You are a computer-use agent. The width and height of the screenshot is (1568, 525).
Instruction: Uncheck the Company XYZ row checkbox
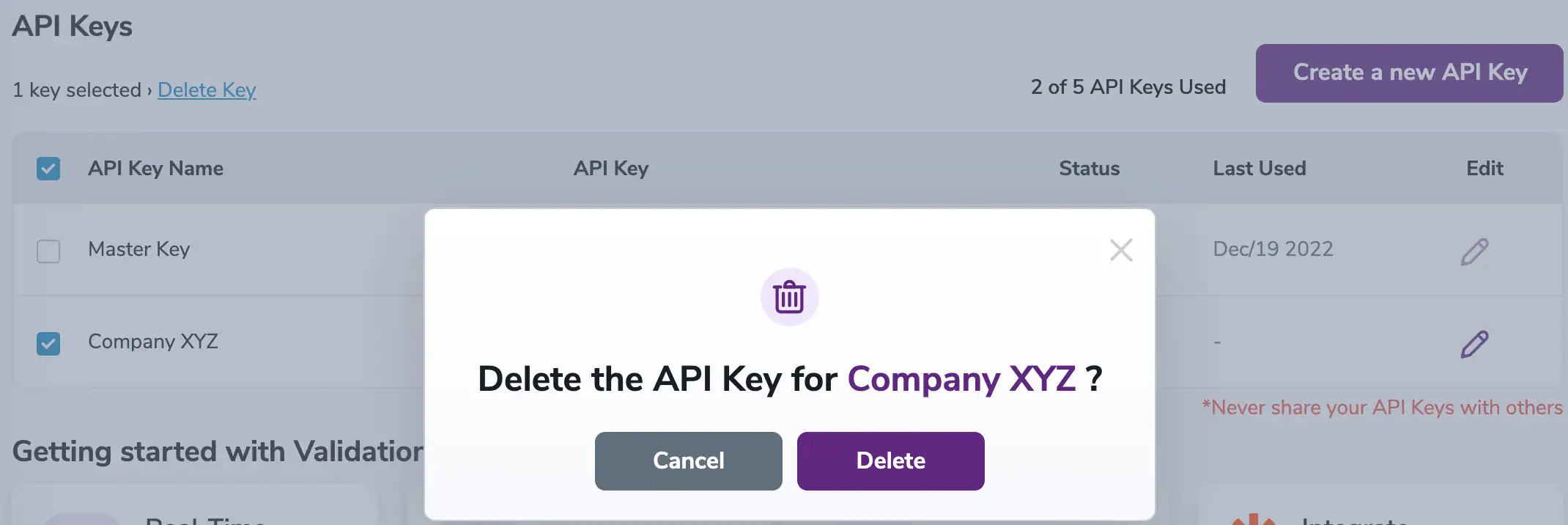pos(48,343)
